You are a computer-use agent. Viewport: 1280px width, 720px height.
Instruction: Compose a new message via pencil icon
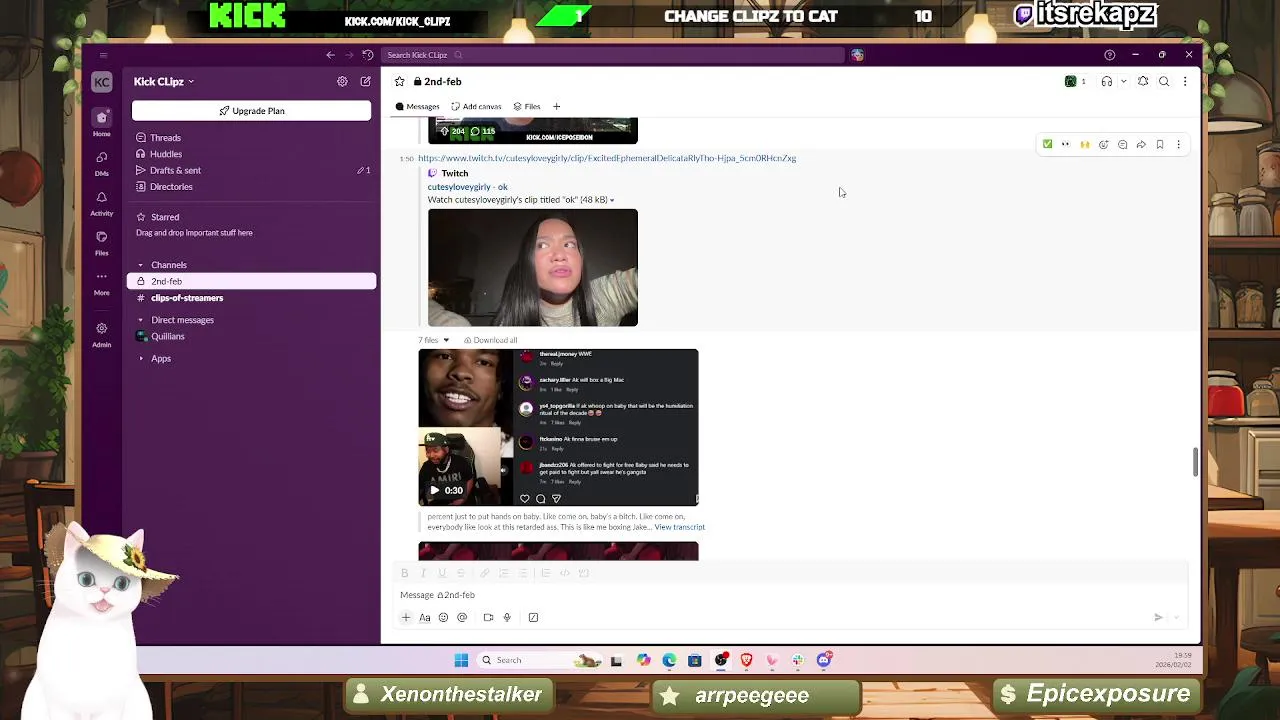tap(366, 81)
